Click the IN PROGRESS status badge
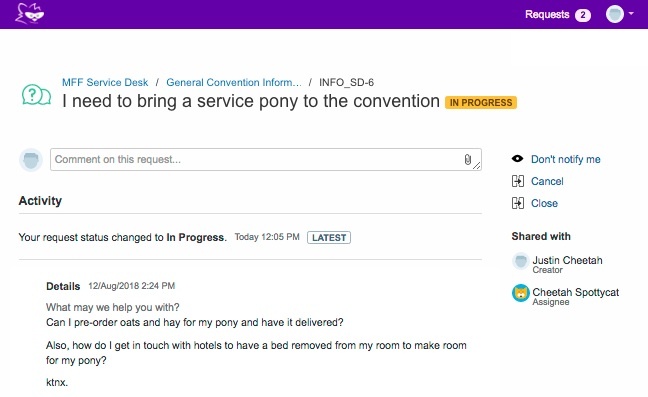The image size is (648, 397). click(x=481, y=102)
